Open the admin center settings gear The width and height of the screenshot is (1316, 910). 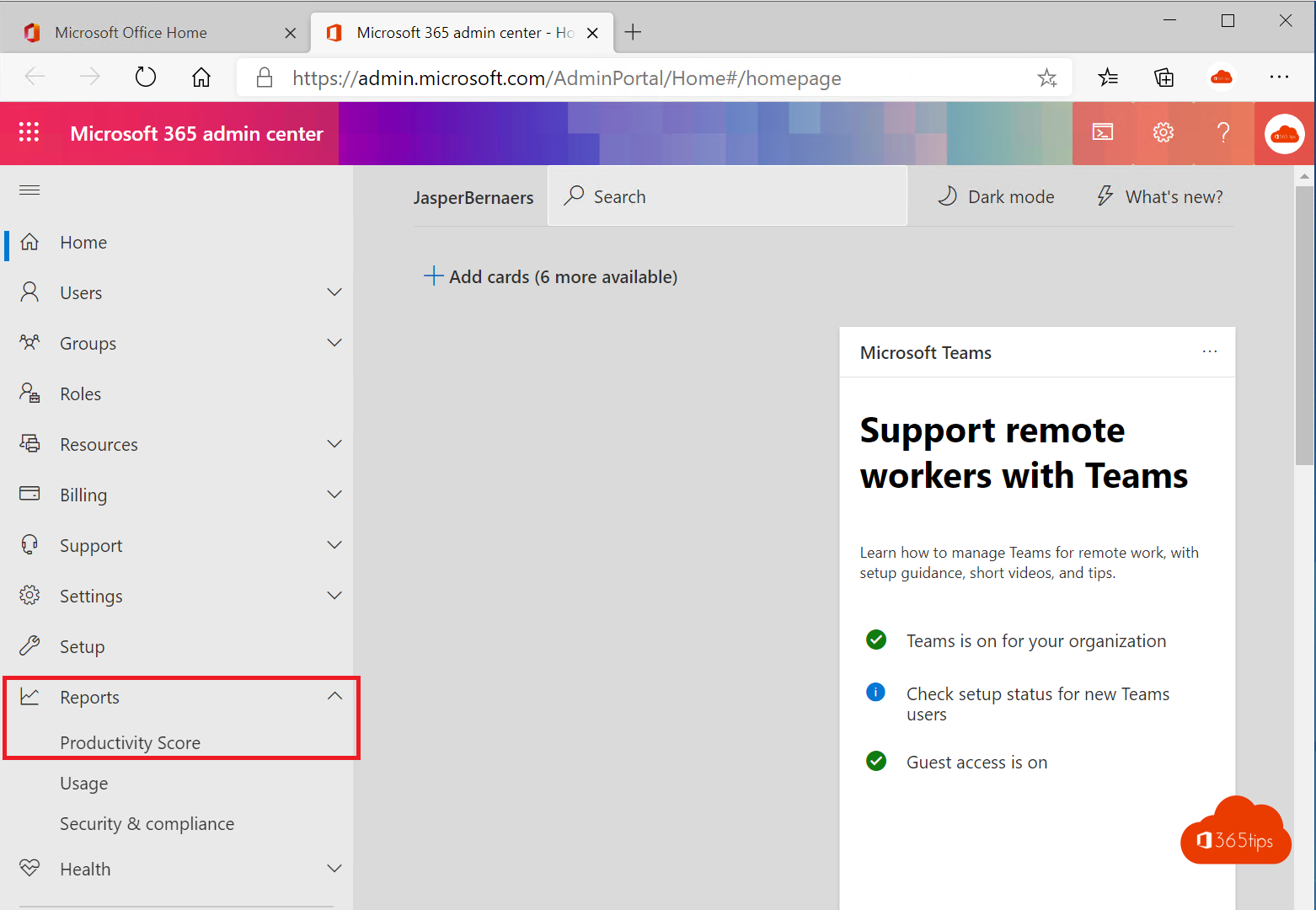pyautogui.click(x=1163, y=132)
